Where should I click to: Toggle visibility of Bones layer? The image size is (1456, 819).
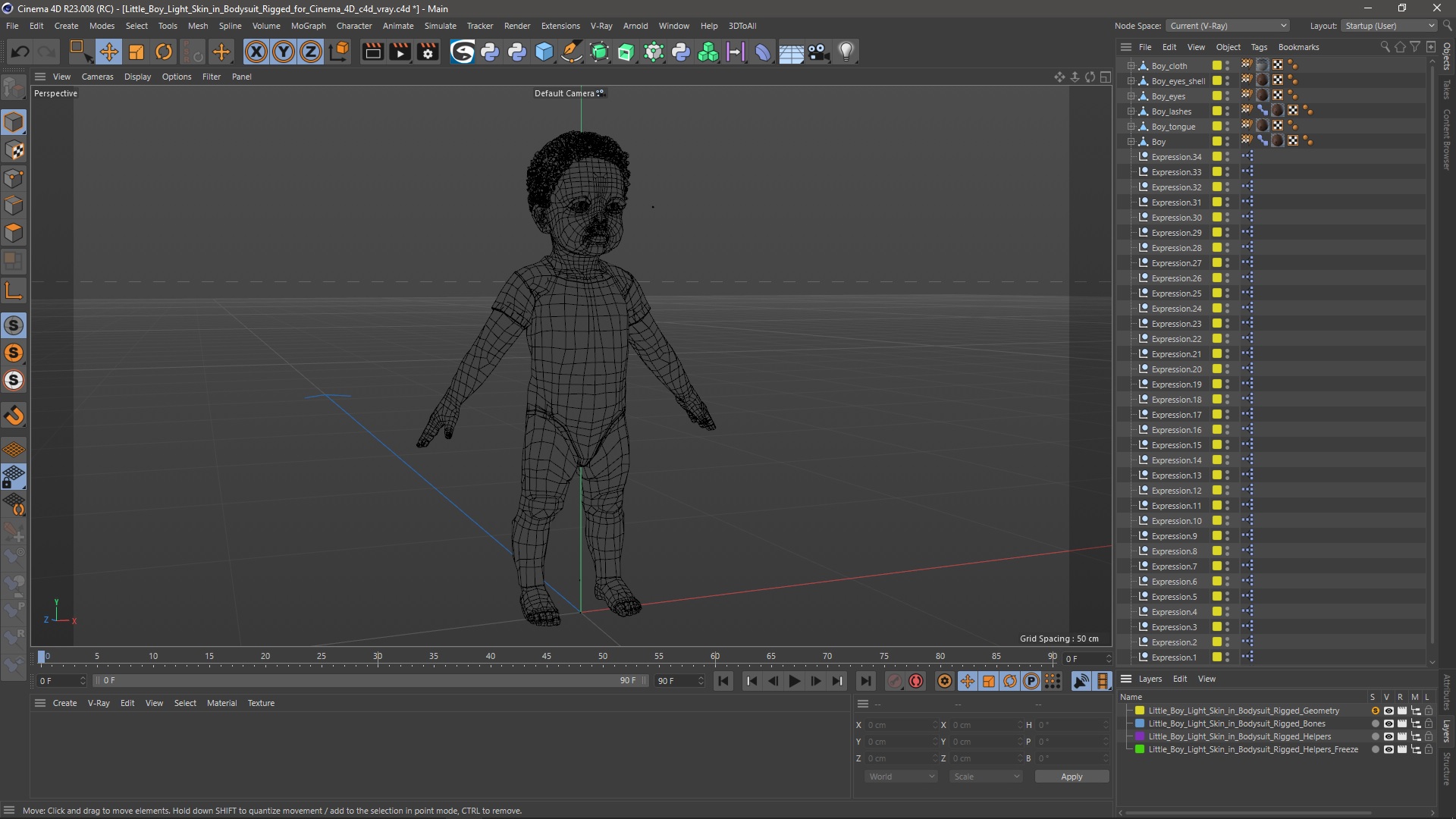tap(1389, 723)
